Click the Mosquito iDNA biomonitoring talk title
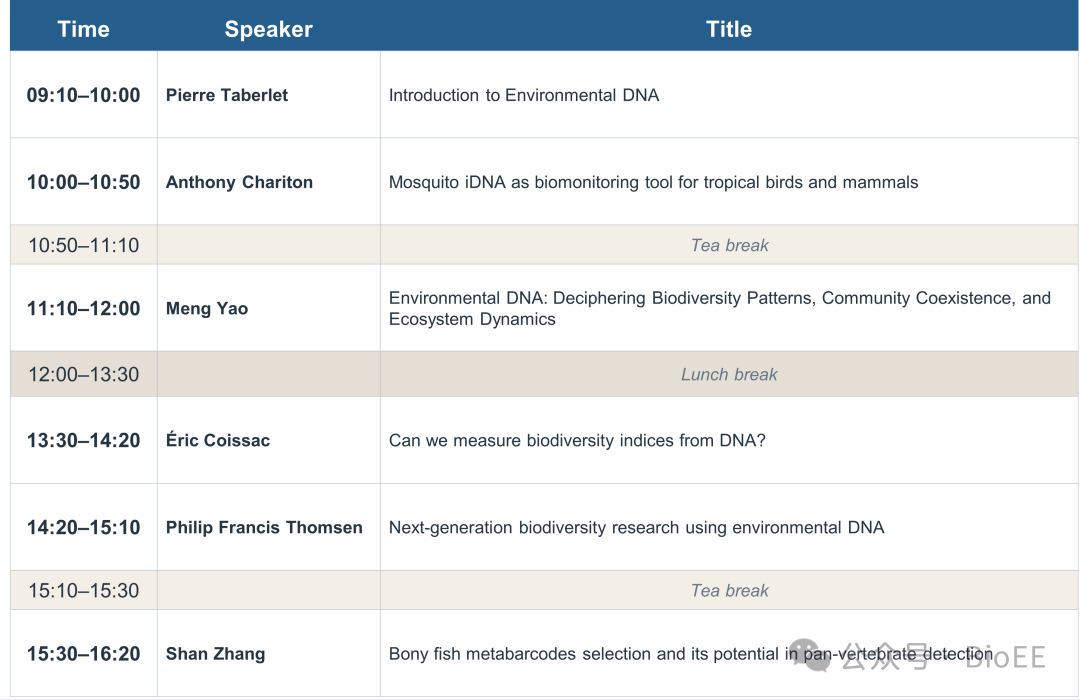This screenshot has width=1080, height=700. (x=653, y=182)
